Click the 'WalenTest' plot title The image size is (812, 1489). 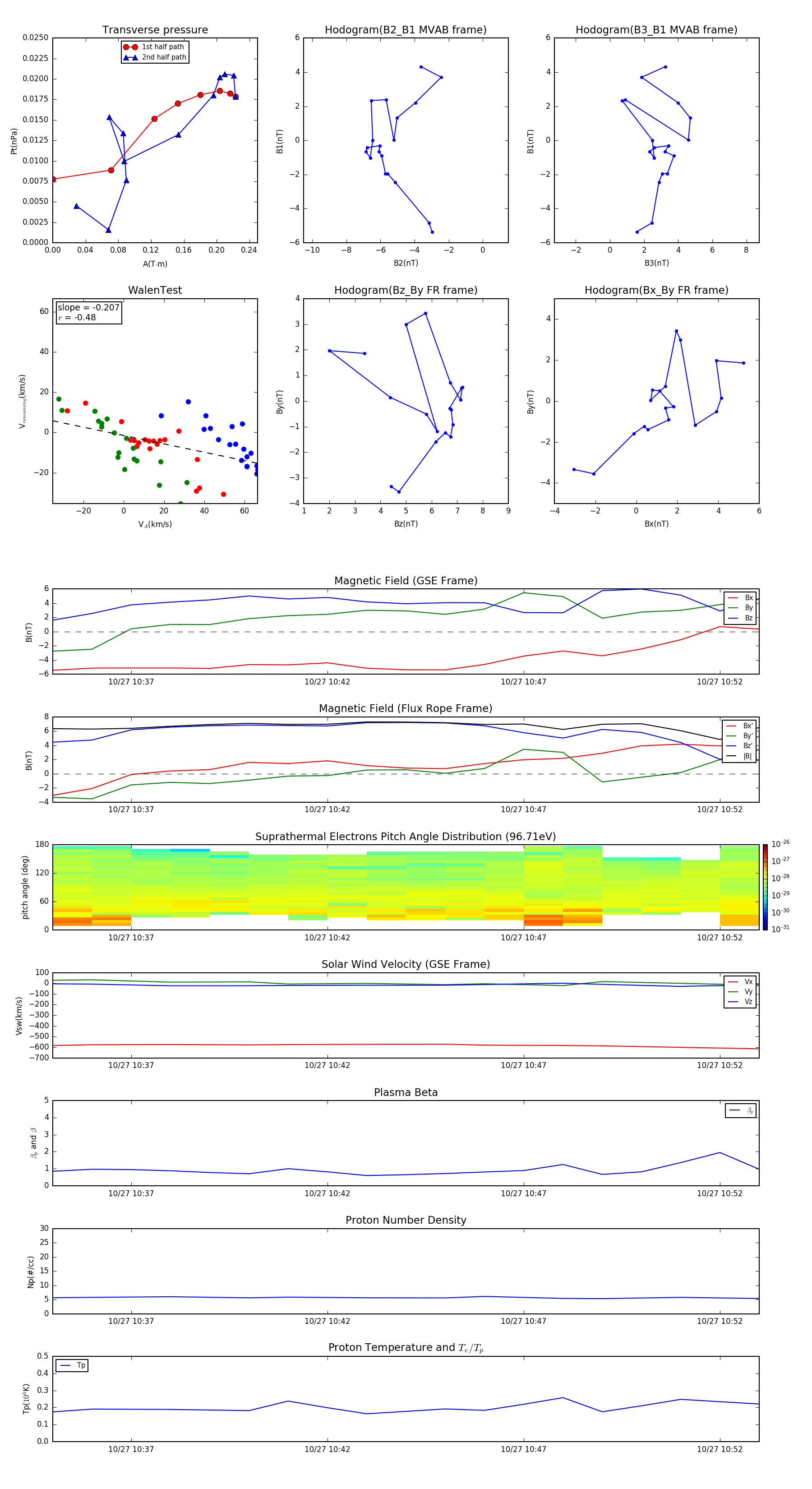tap(155, 290)
